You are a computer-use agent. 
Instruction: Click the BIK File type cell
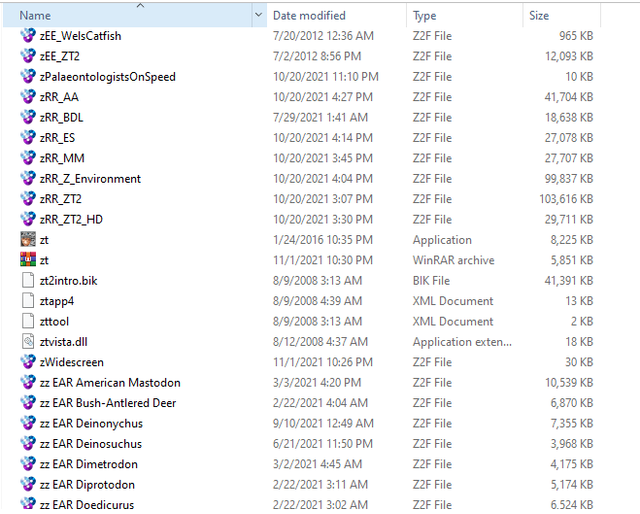[431, 281]
